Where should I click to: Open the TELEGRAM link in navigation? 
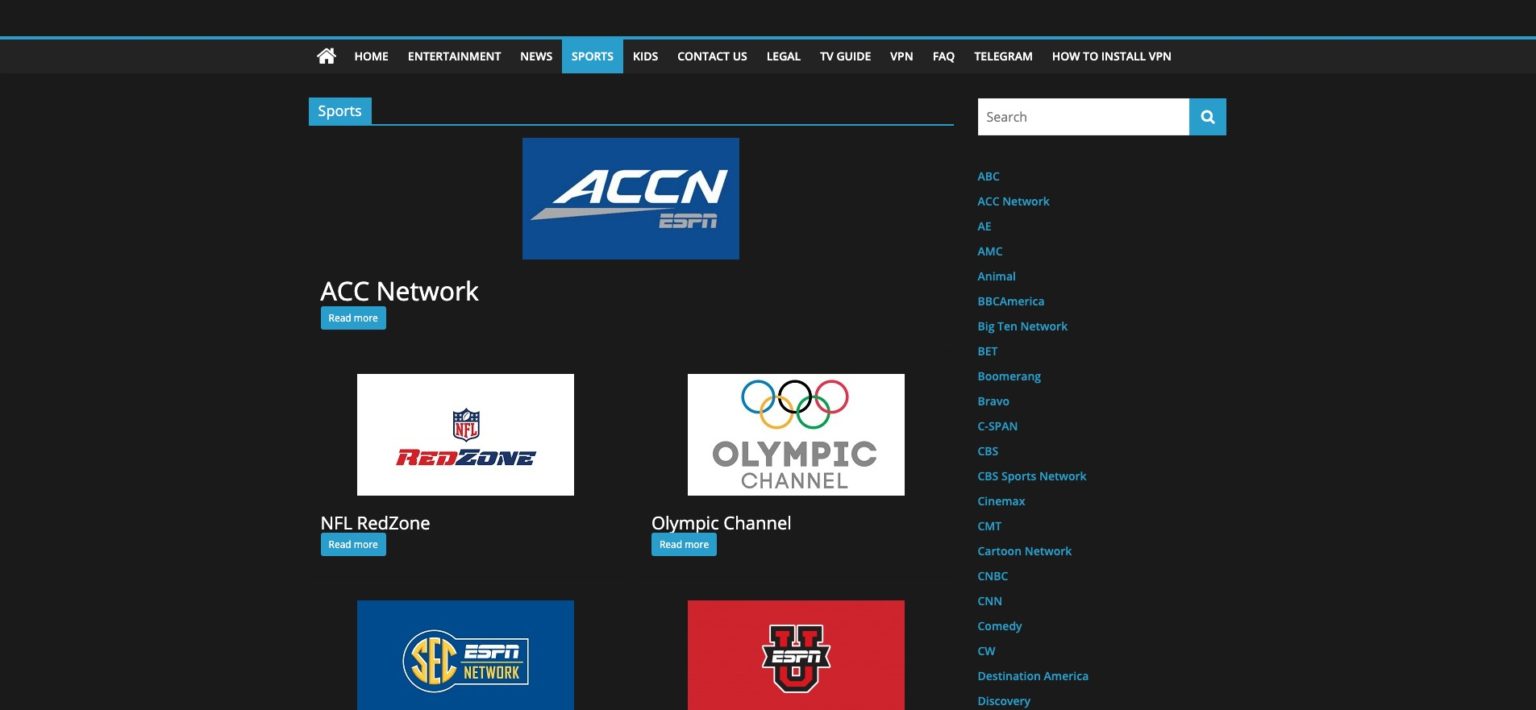[1003, 56]
